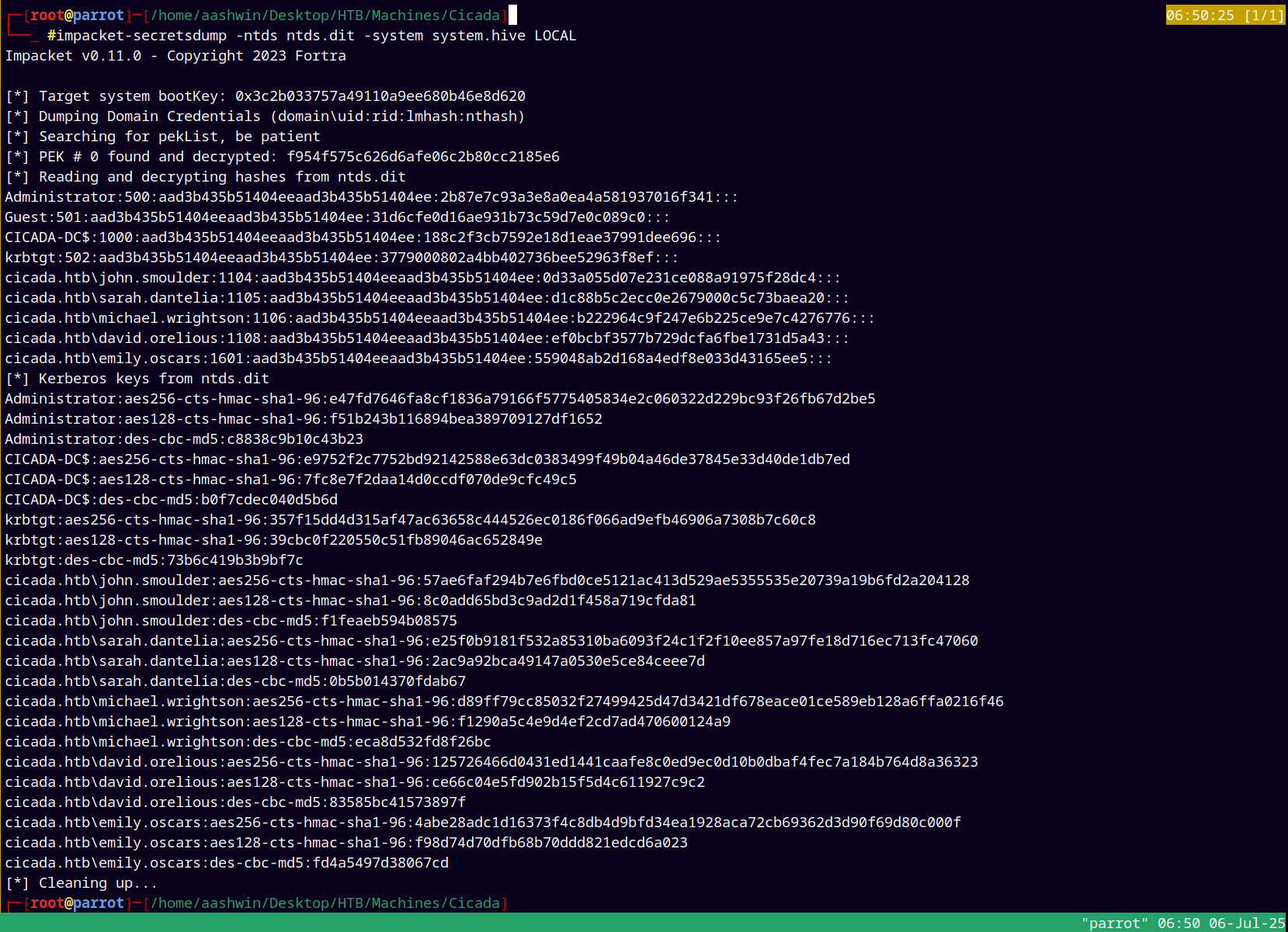
Task: Click emily.oscars aes128 key line
Action: click(x=346, y=843)
